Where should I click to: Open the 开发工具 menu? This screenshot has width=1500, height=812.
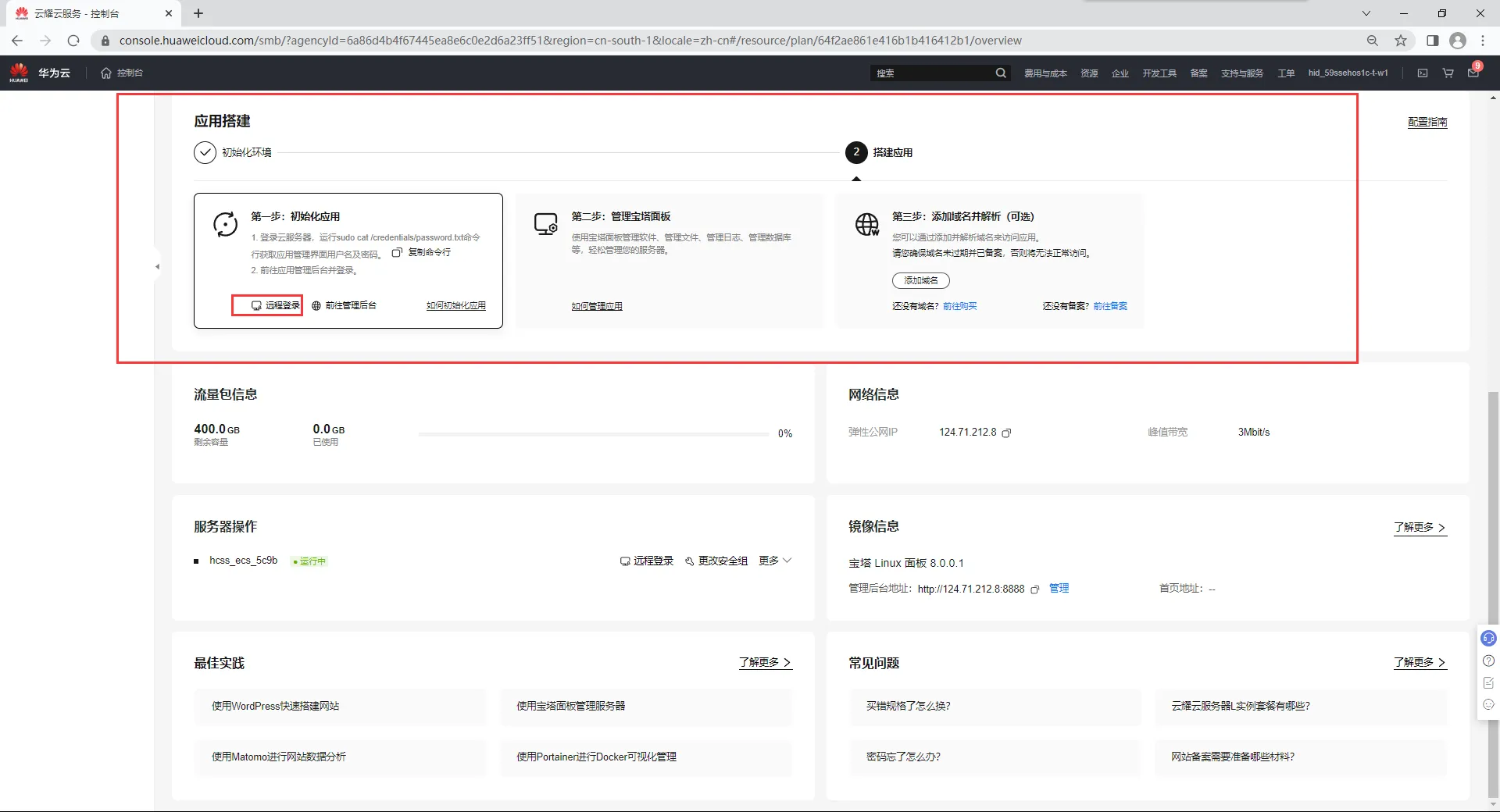(x=1159, y=73)
